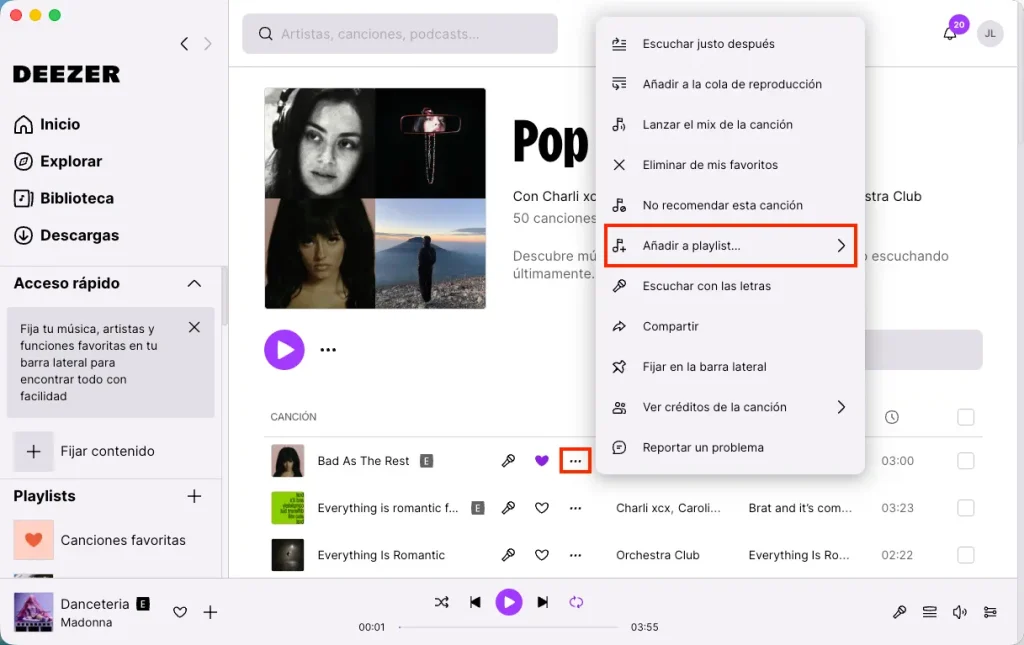Open Explorar in the sidebar

point(57,161)
